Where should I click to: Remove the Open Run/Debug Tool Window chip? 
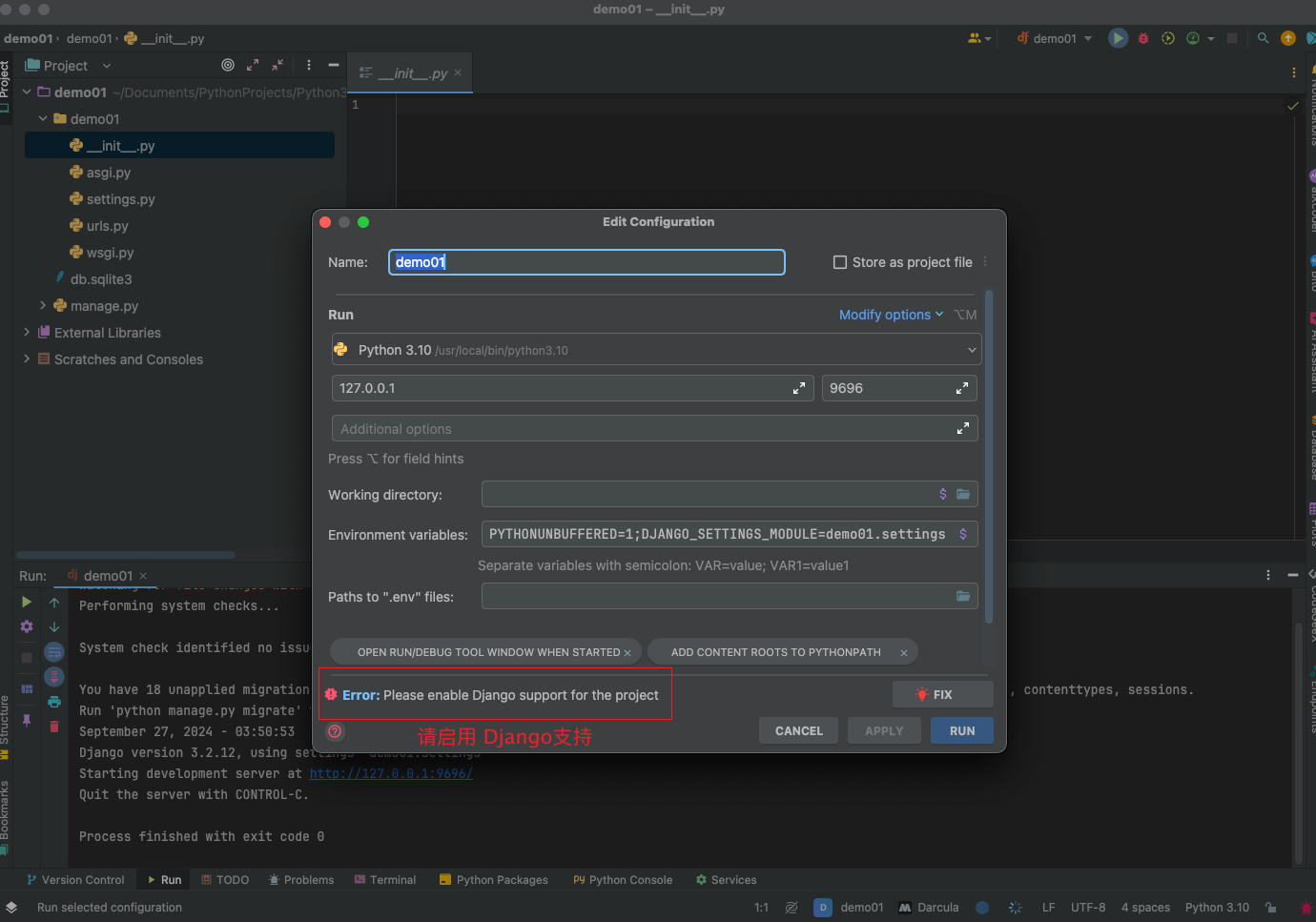click(627, 653)
